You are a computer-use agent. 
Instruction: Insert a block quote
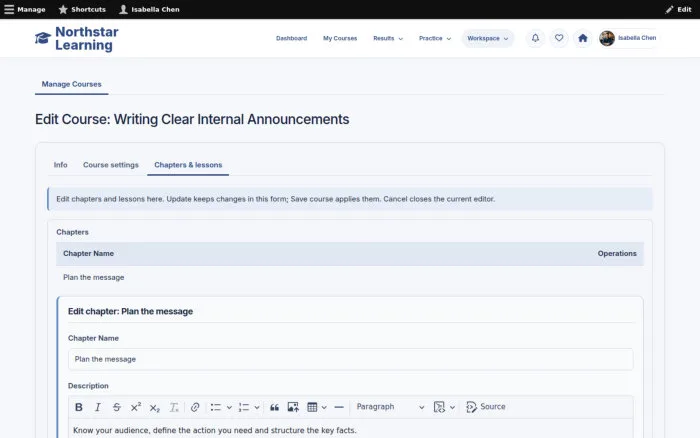click(274, 407)
